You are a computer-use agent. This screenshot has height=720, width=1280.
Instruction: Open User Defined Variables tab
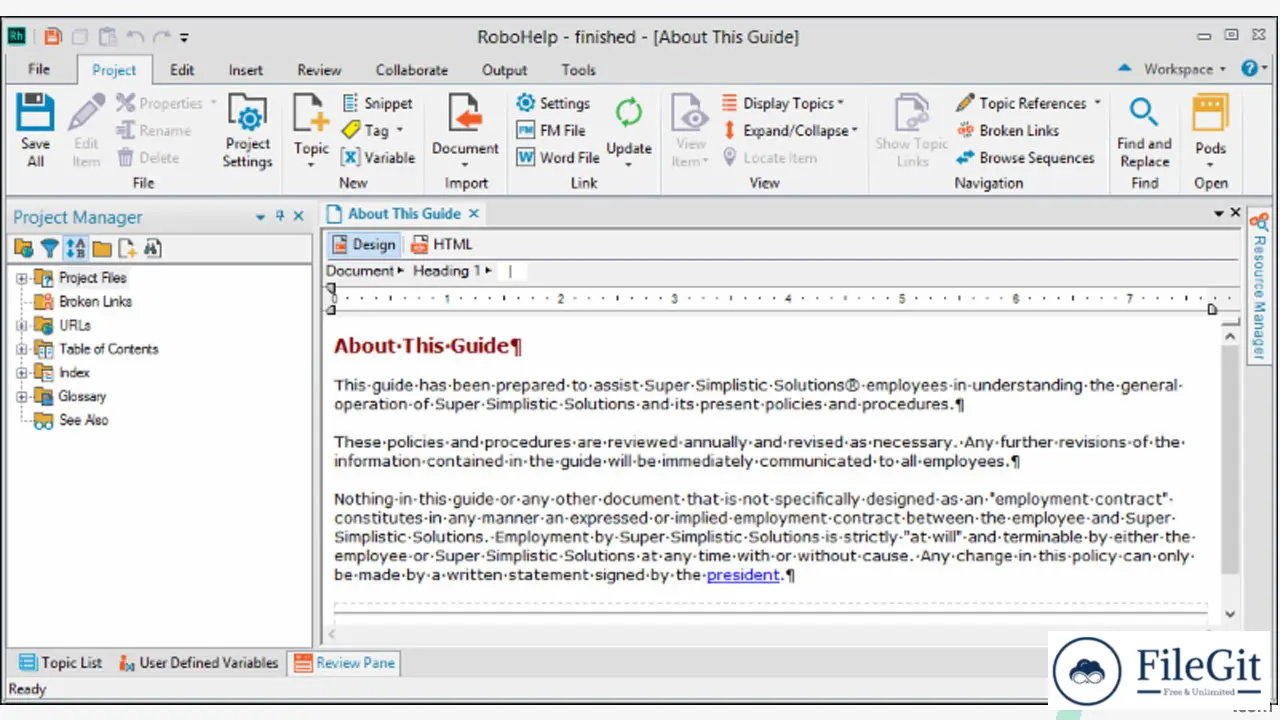click(198, 662)
